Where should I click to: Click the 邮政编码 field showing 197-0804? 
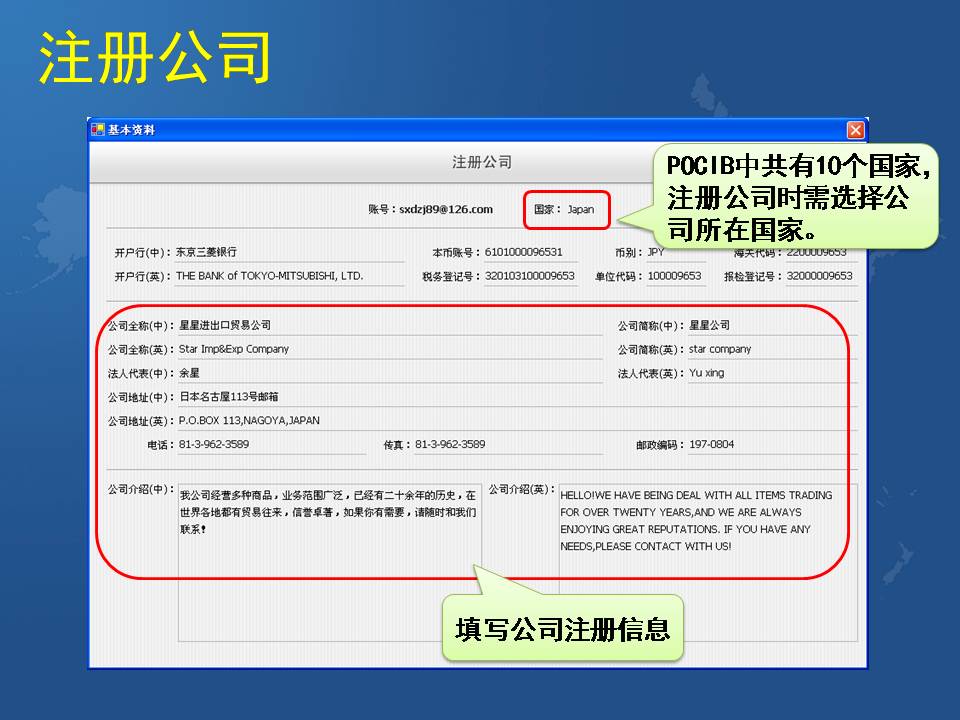[x=770, y=444]
